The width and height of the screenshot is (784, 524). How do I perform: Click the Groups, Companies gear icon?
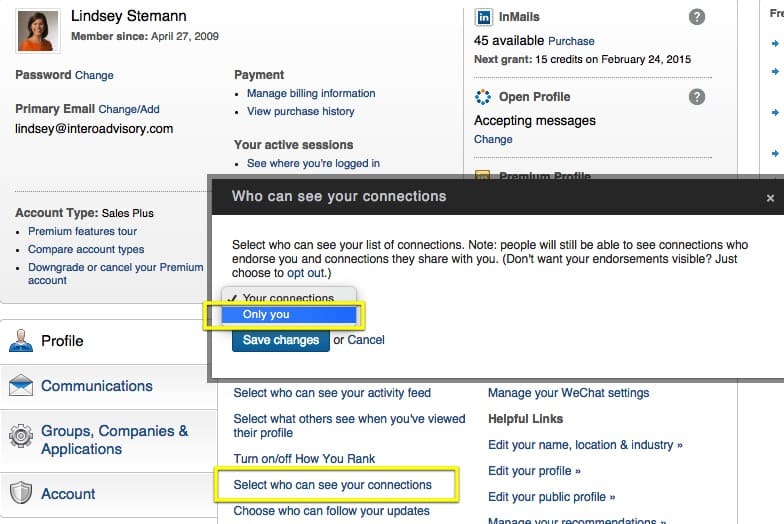click(x=21, y=436)
